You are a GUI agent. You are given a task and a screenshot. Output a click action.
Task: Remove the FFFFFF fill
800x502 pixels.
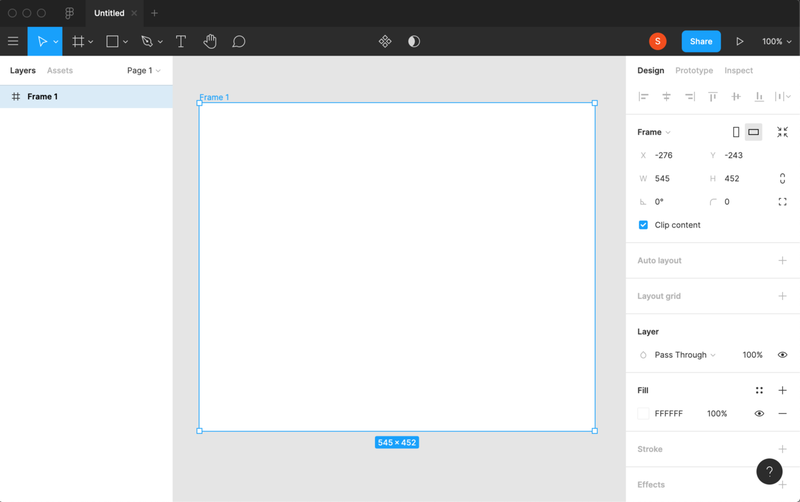pyautogui.click(x=782, y=413)
